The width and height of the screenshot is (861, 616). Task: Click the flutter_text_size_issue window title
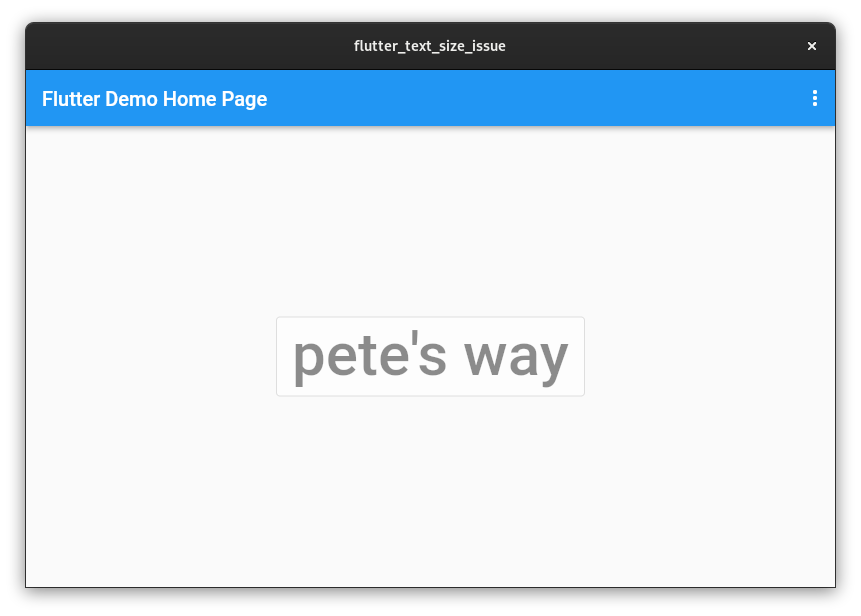[429, 46]
